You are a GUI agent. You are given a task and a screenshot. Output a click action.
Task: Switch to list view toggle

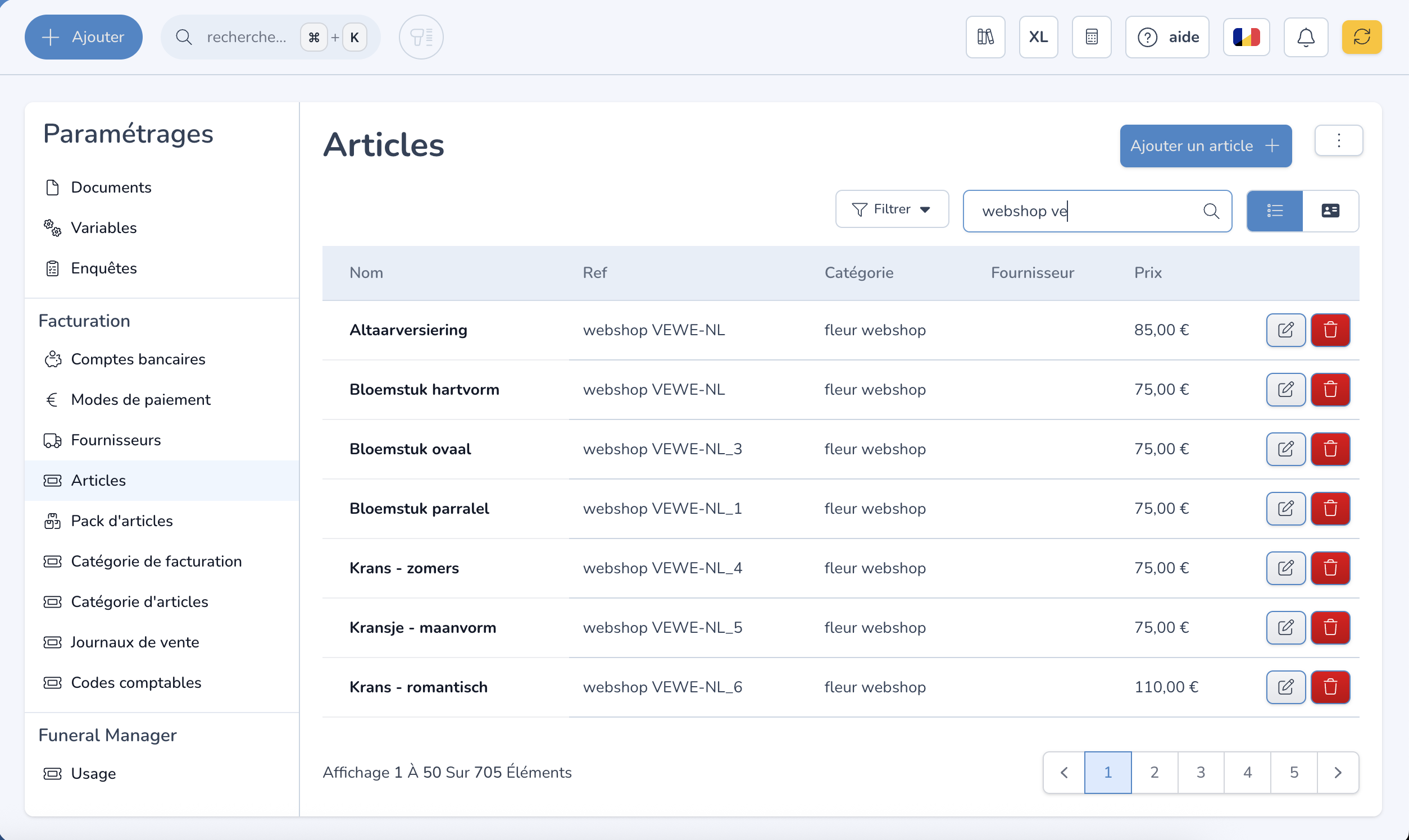pyautogui.click(x=1274, y=211)
